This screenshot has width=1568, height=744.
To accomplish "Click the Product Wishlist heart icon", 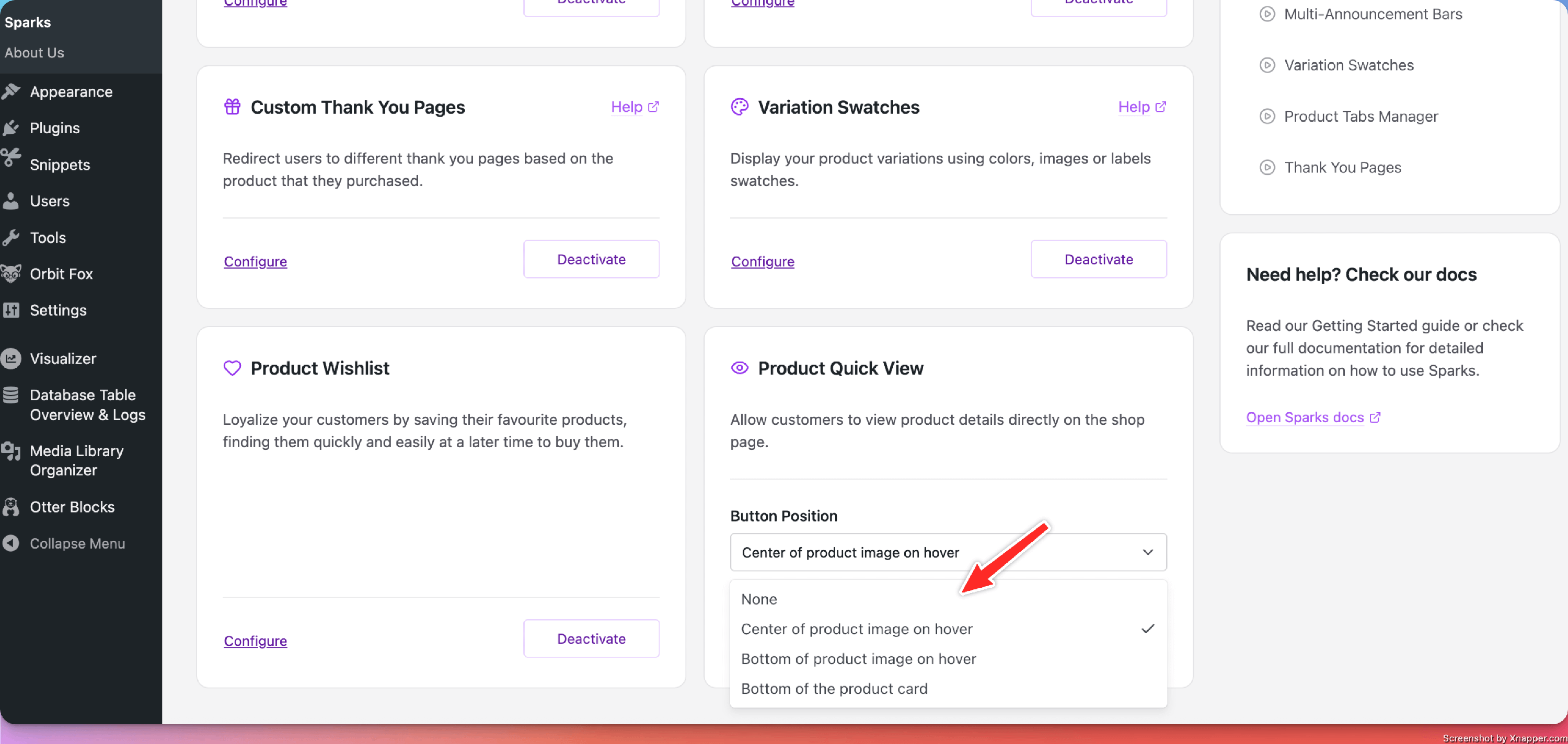I will (232, 368).
